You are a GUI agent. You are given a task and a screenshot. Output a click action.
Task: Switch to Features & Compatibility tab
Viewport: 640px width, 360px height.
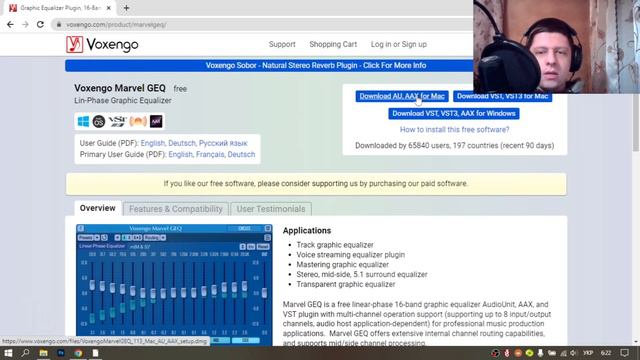176,209
